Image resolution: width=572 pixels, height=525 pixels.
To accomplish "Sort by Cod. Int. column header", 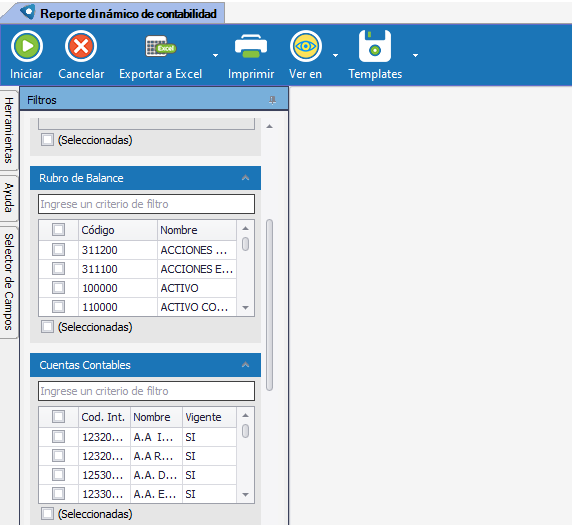I will click(104, 417).
